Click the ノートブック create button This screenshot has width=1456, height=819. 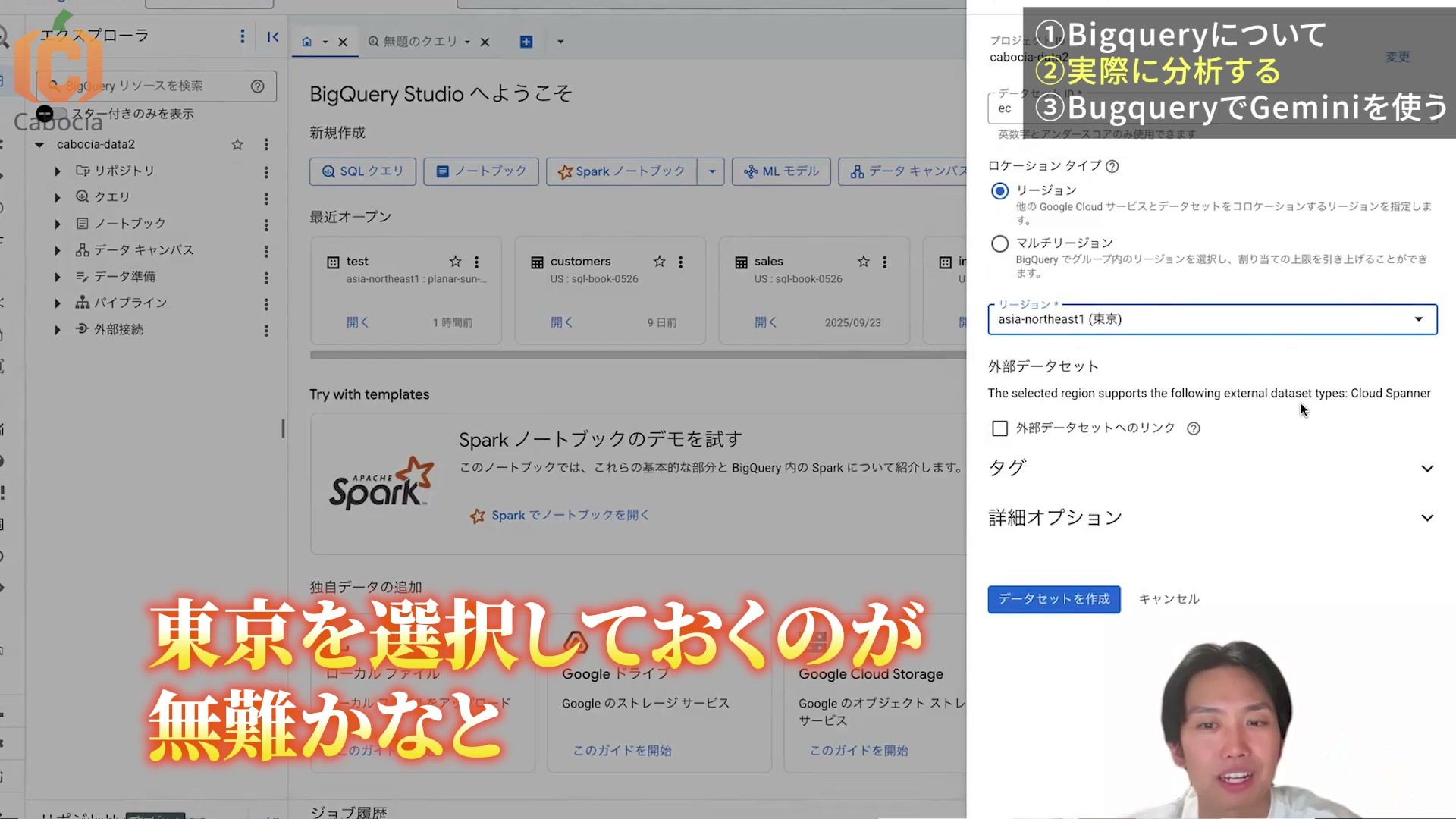pos(481,171)
